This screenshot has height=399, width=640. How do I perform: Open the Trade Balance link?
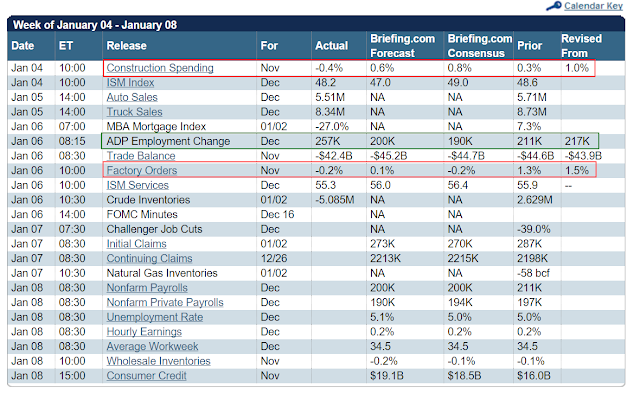pyautogui.click(x=141, y=156)
